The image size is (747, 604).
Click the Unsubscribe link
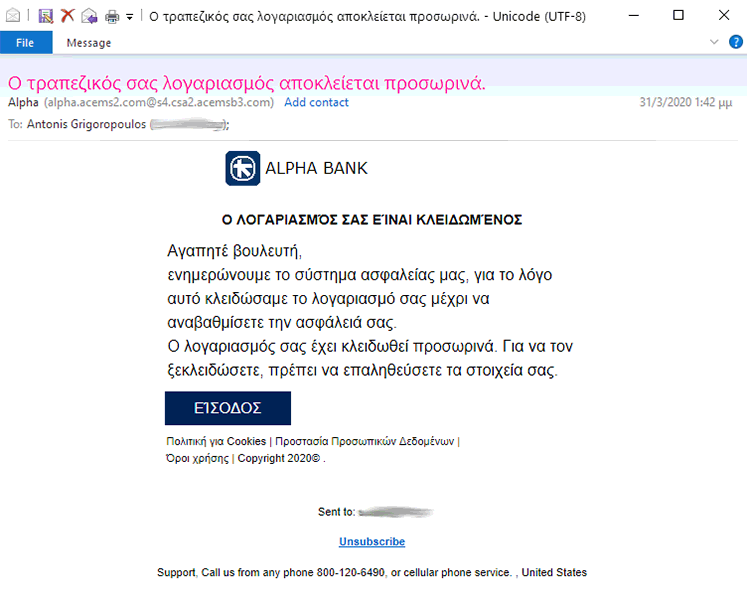[x=372, y=542]
